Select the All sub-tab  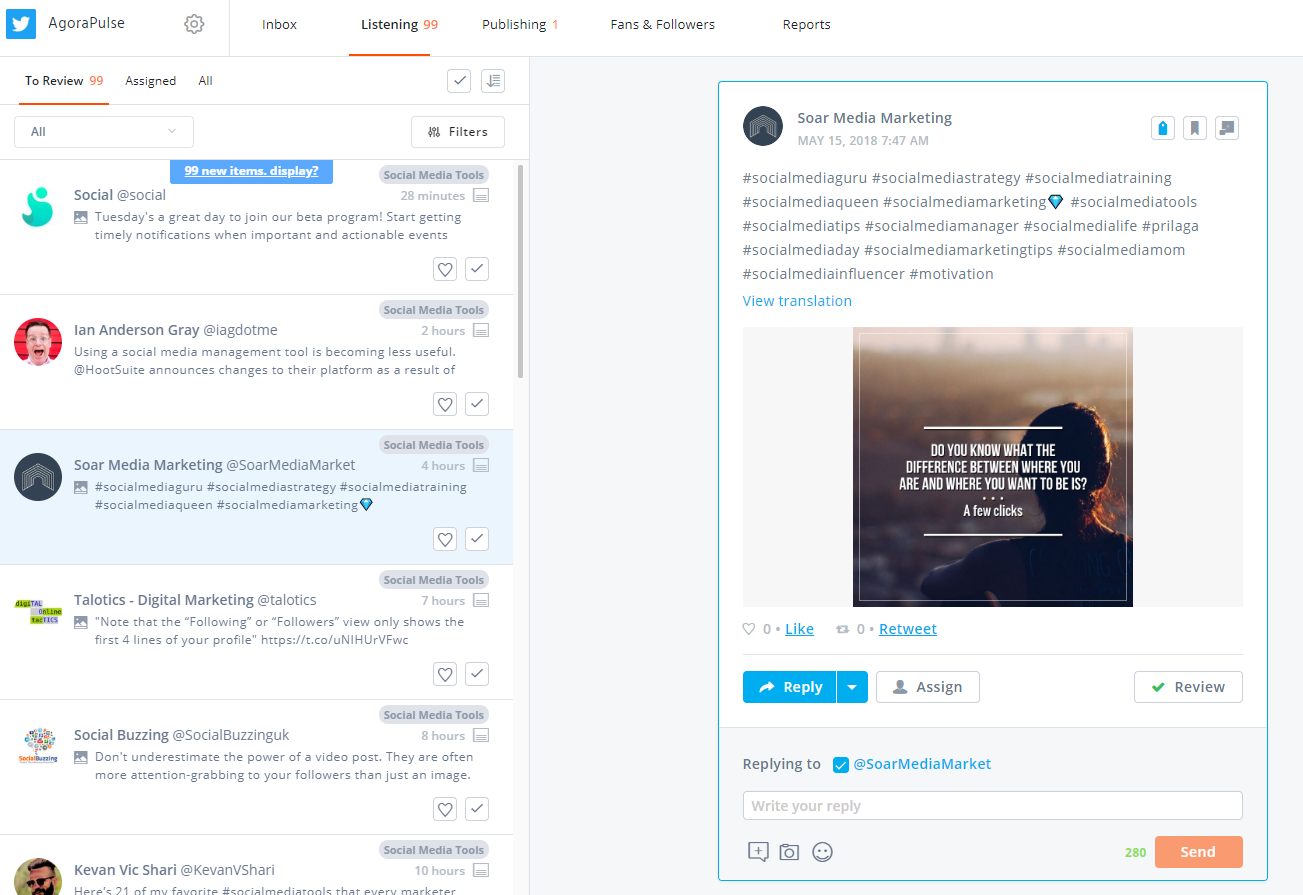click(205, 81)
